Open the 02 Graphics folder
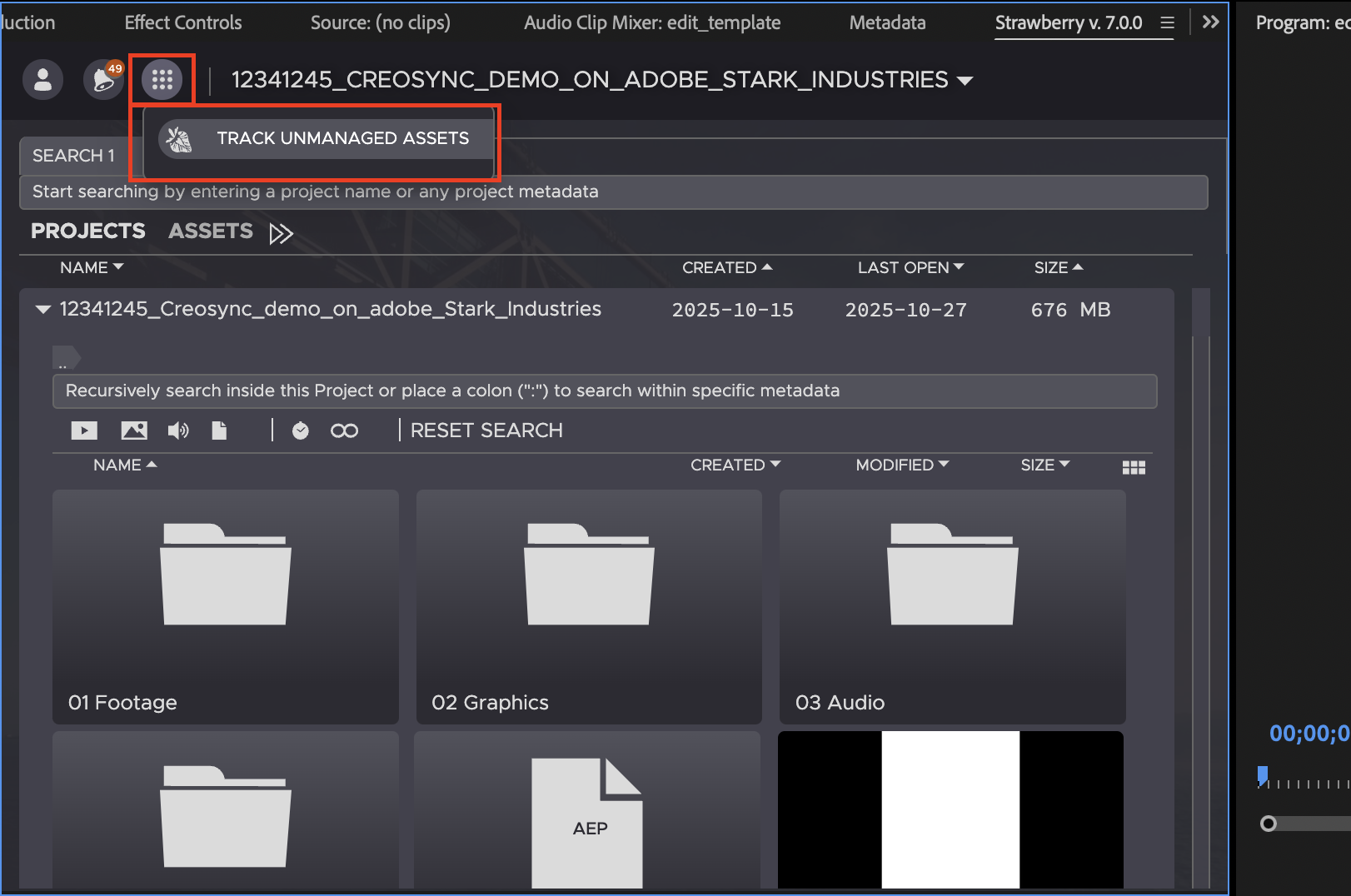Viewport: 1351px width, 896px height. (588, 606)
